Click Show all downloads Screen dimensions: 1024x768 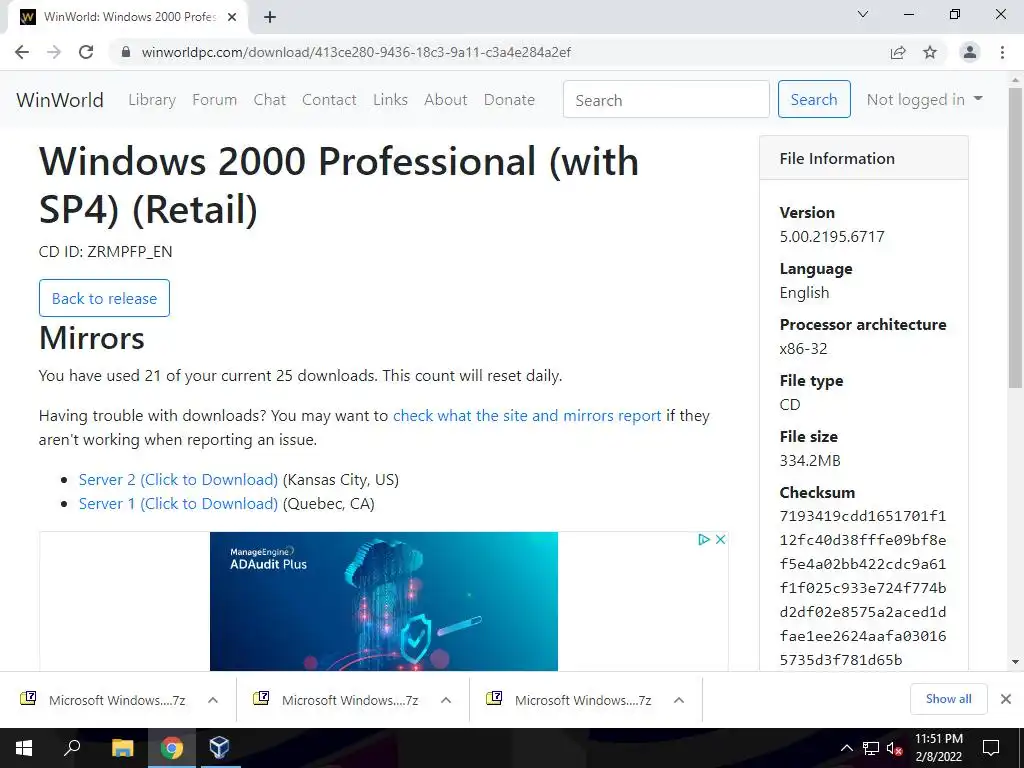click(x=948, y=699)
